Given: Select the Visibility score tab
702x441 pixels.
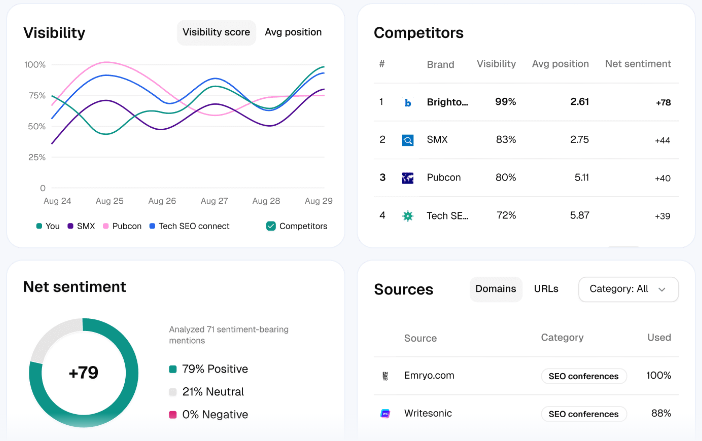Looking at the screenshot, I should coord(216,32).
